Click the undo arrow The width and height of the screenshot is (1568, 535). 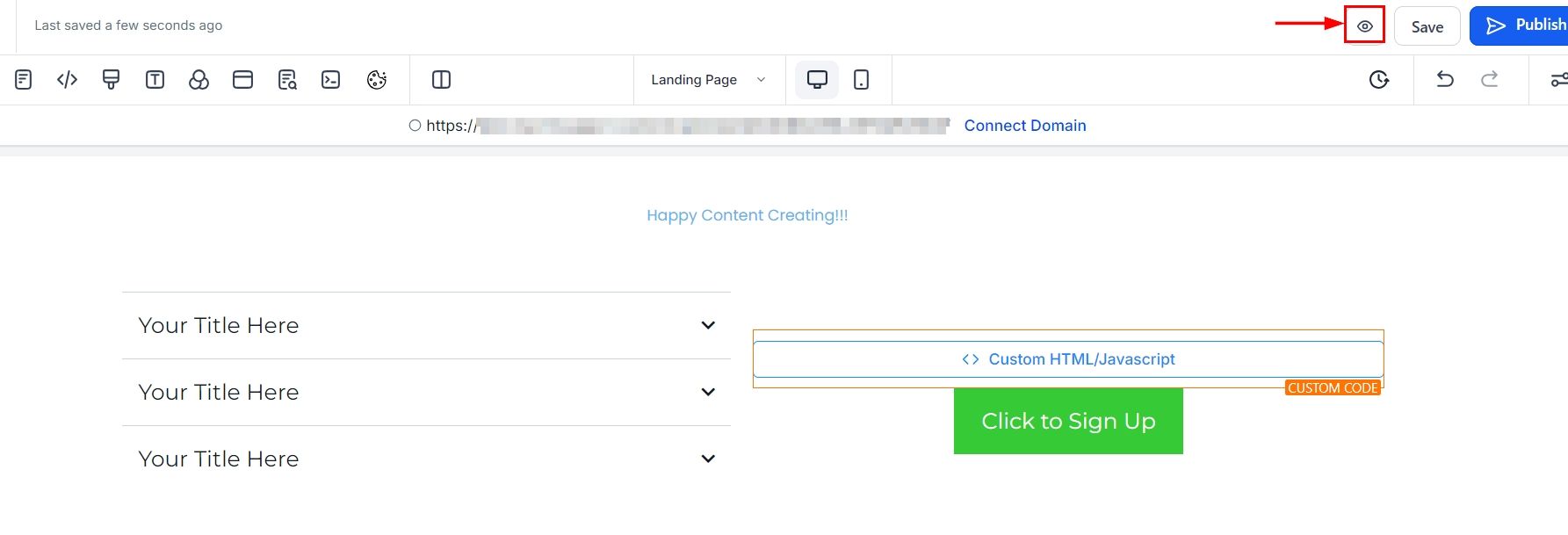(x=1445, y=80)
